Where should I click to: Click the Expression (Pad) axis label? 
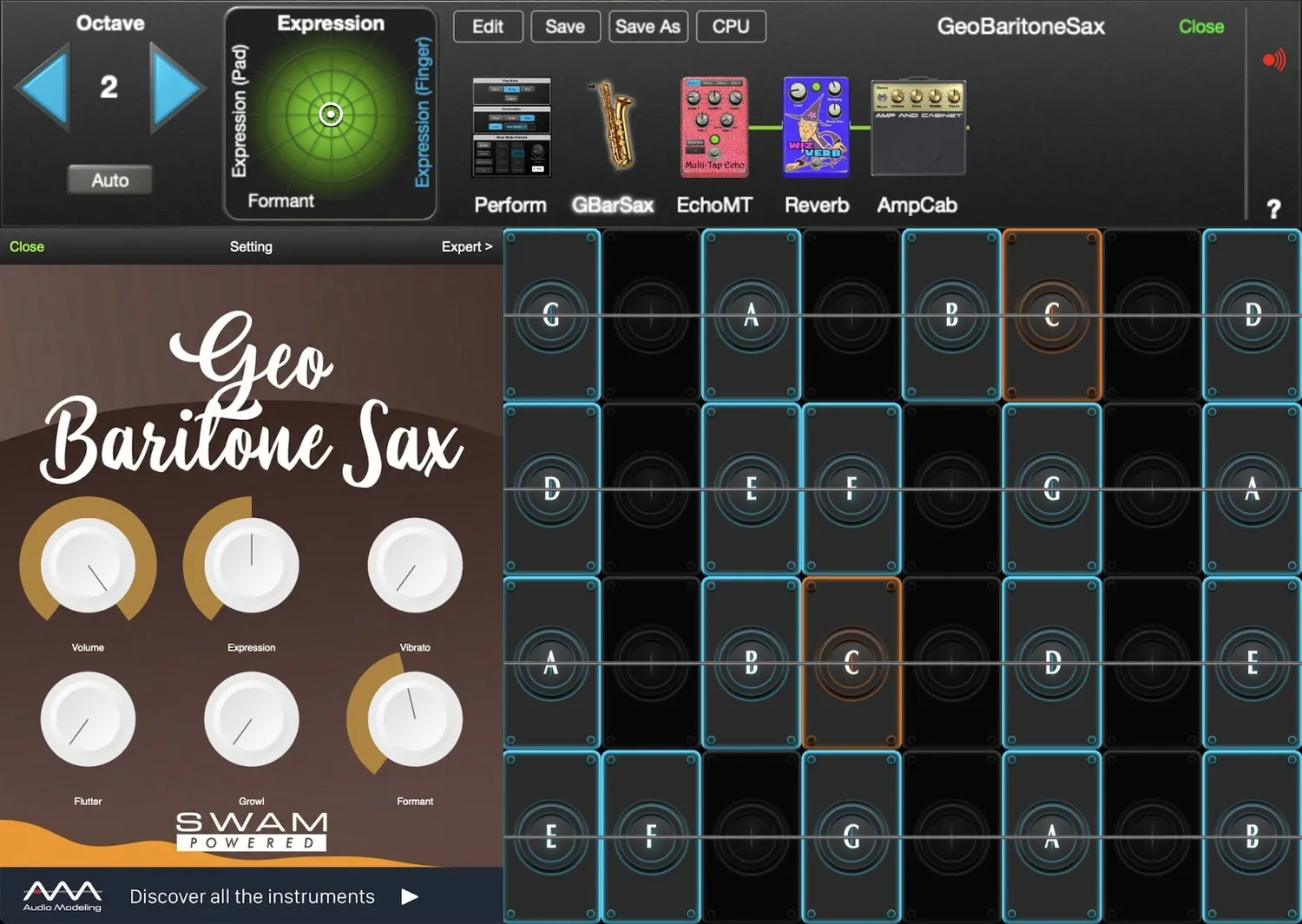coord(240,110)
